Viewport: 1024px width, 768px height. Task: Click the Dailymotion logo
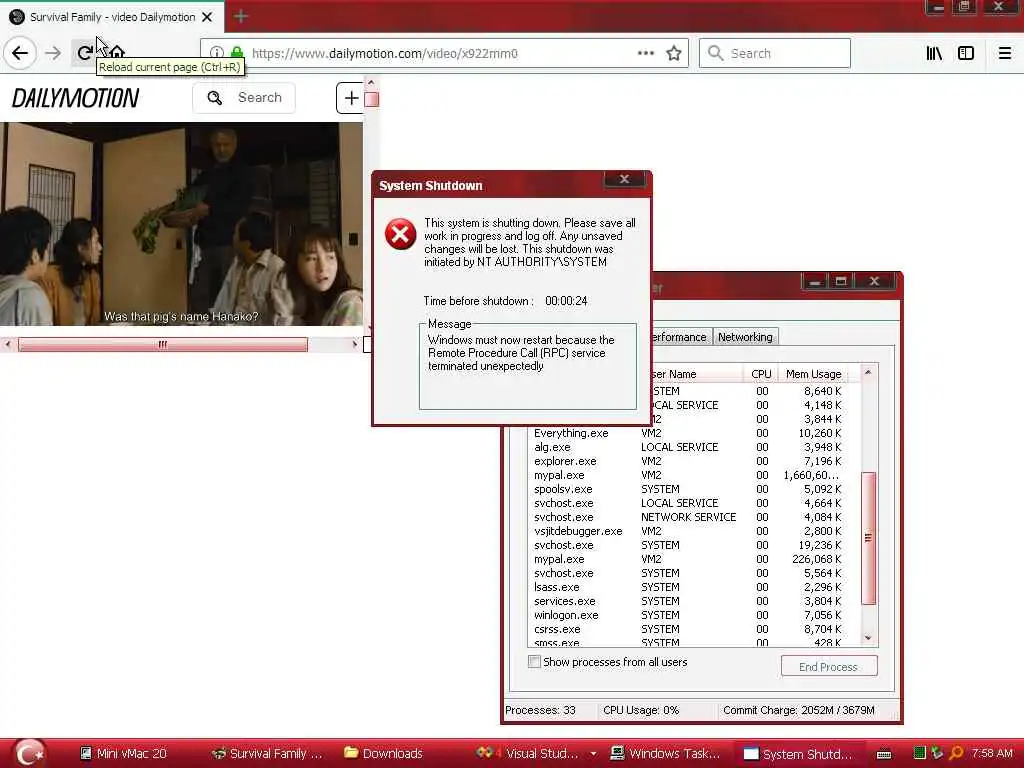[x=75, y=98]
